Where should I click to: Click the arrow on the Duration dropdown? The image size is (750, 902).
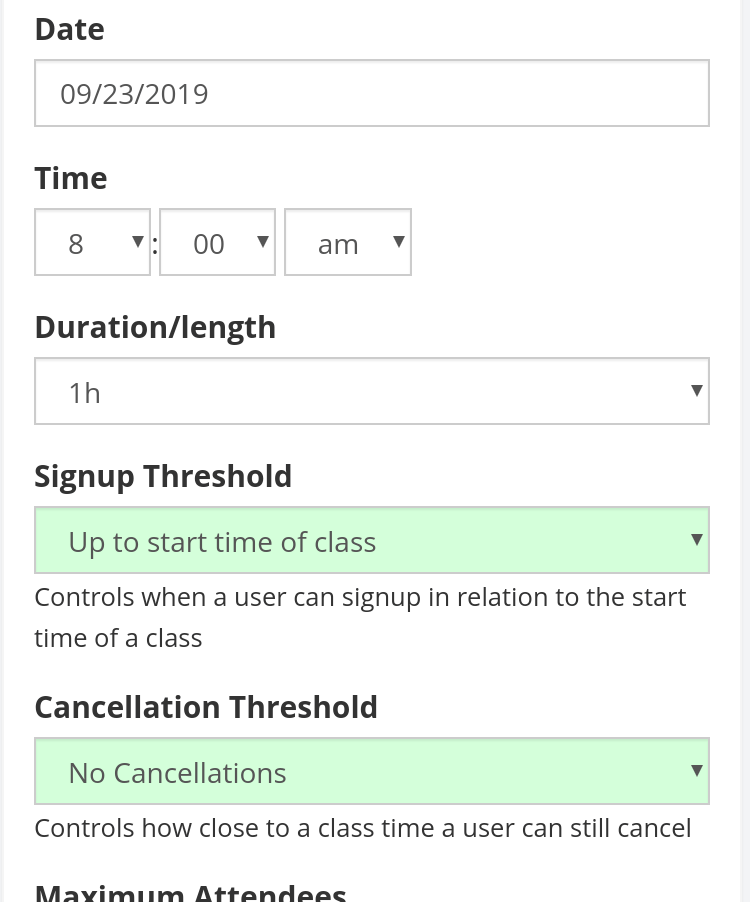point(696,390)
